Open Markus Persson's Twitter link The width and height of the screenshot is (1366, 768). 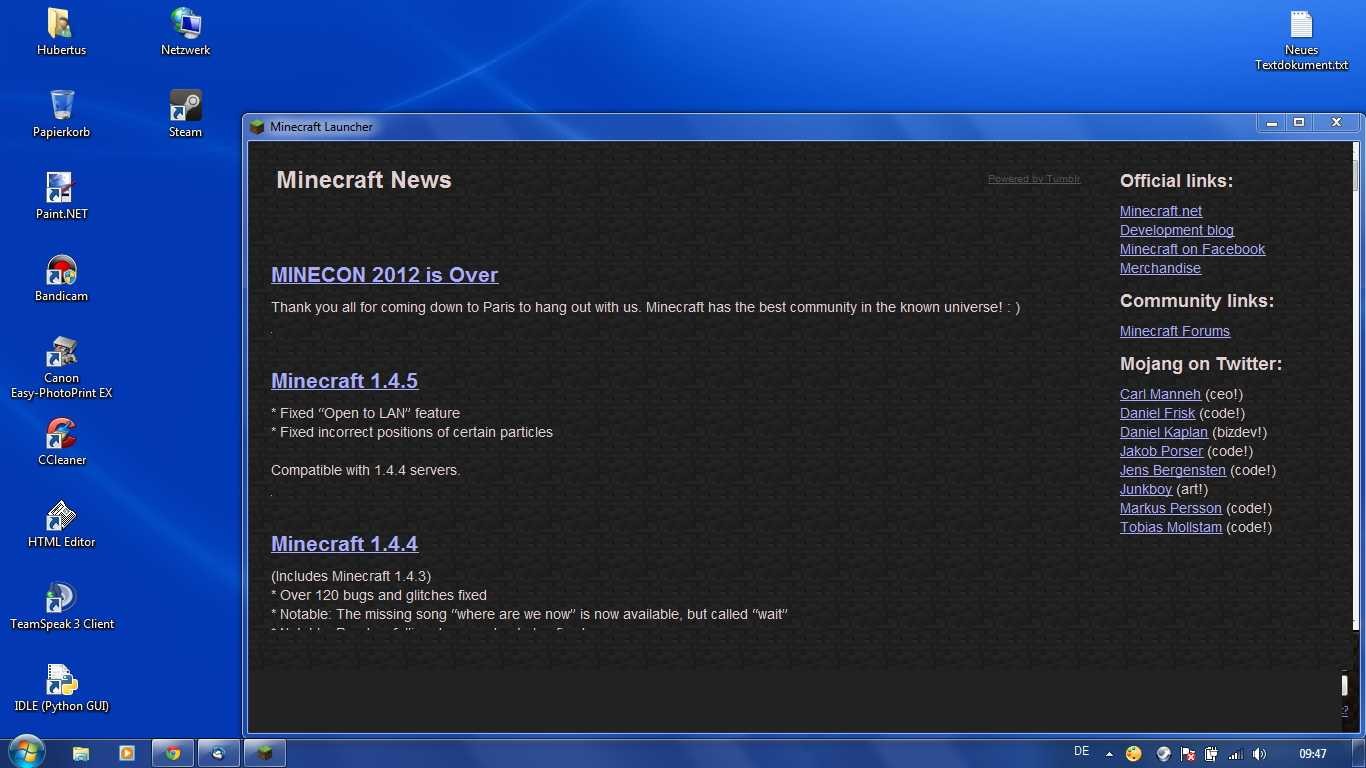pyautogui.click(x=1171, y=508)
